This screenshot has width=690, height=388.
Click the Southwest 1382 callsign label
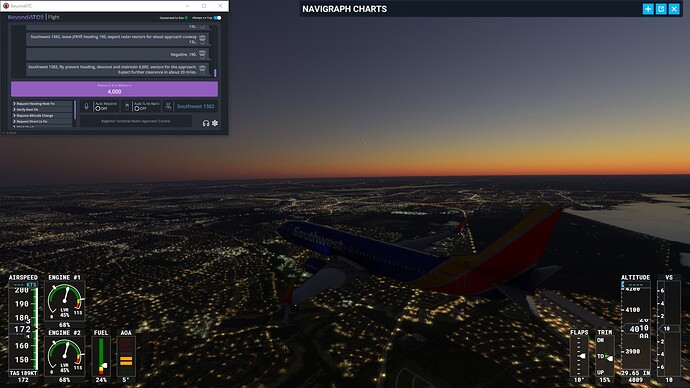tap(195, 106)
